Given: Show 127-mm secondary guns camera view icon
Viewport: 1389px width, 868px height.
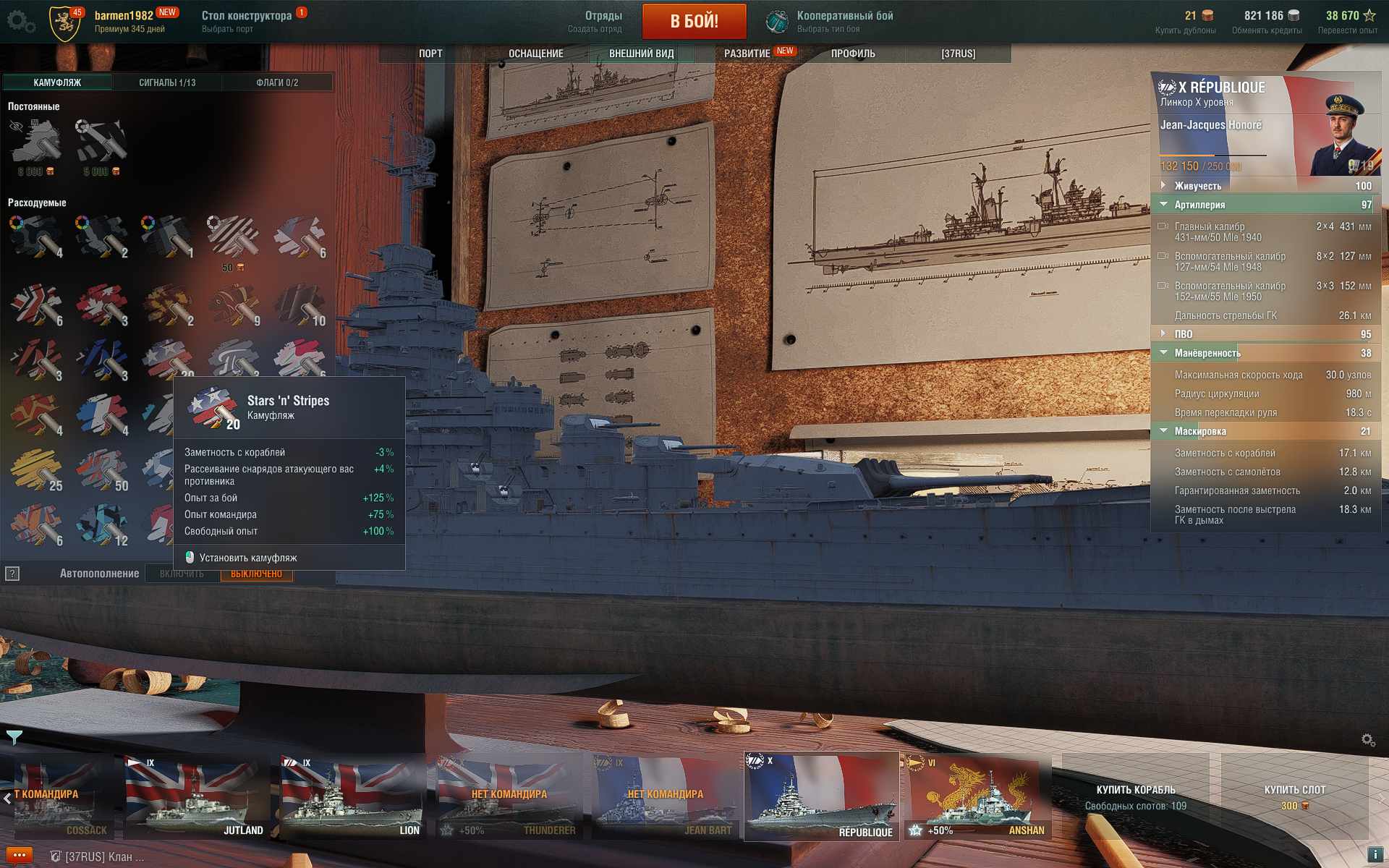Looking at the screenshot, I should pyautogui.click(x=1163, y=256).
